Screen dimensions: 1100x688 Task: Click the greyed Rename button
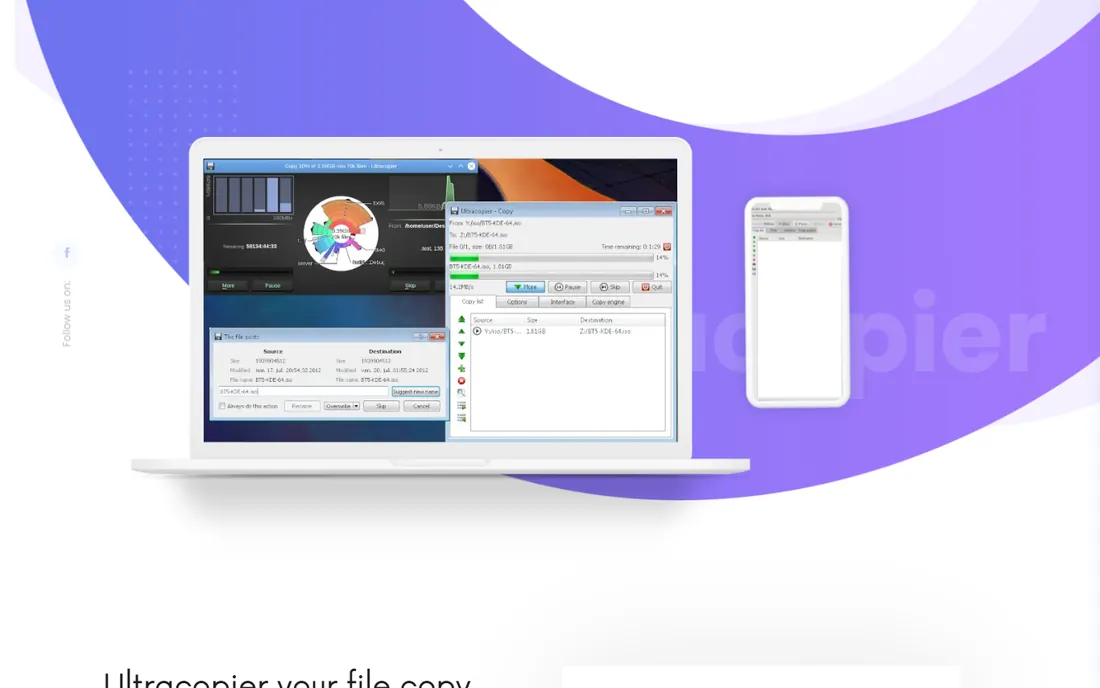[x=302, y=406]
